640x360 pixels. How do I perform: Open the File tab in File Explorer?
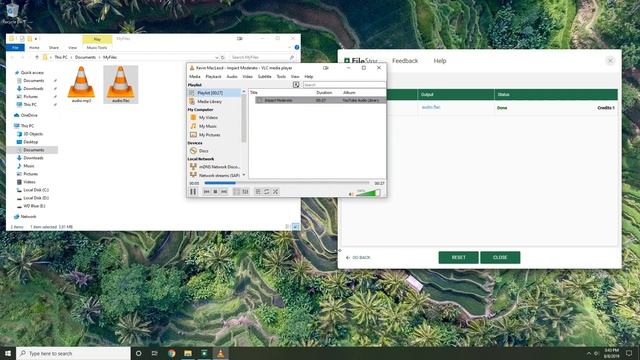(x=16, y=48)
